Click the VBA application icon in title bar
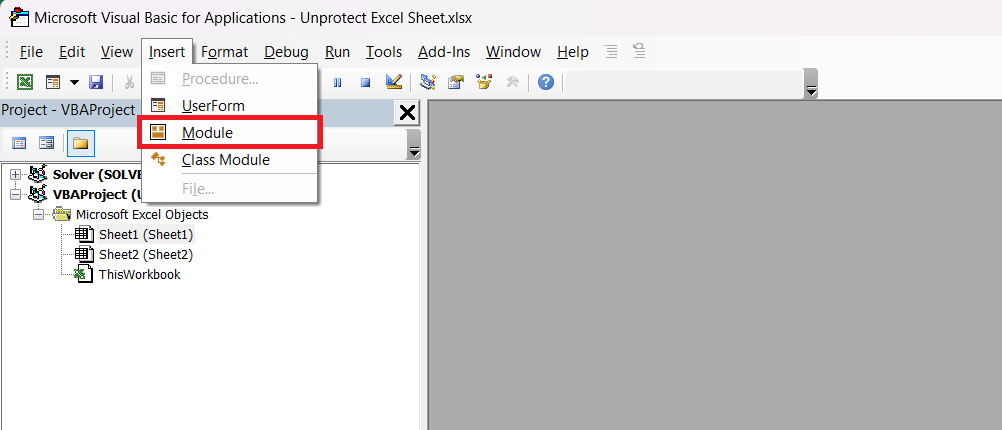Viewport: 1002px width, 430px height. (x=18, y=17)
